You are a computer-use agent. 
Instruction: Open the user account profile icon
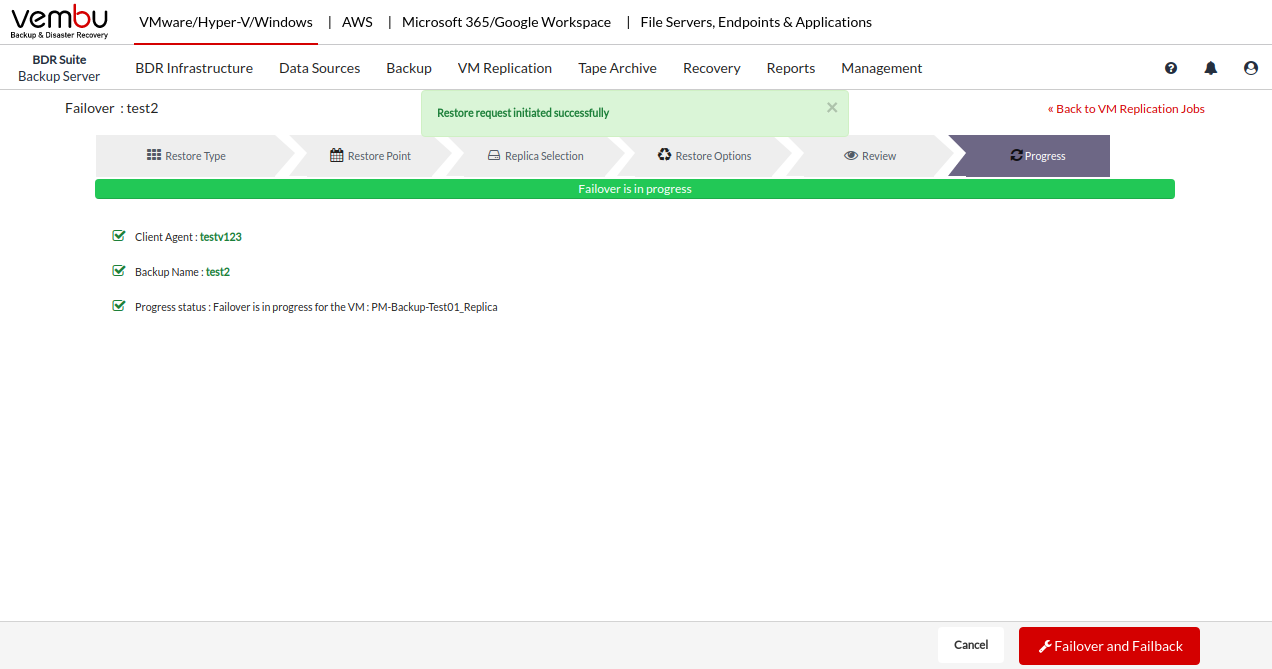(1251, 68)
